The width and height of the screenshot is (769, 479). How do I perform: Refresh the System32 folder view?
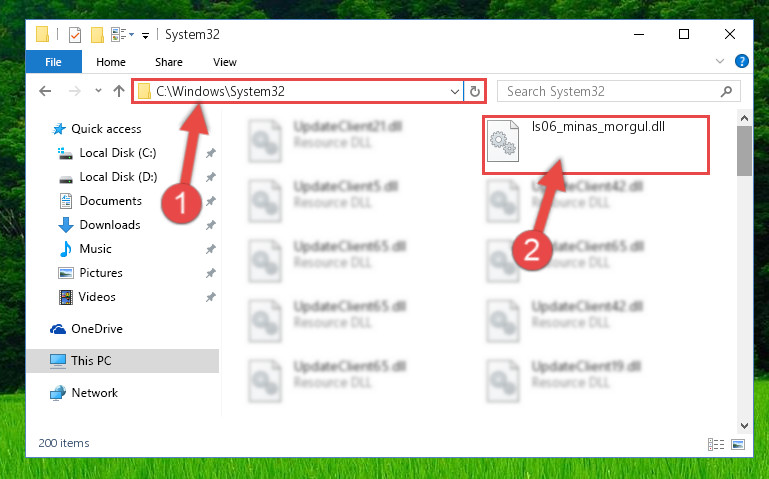[x=475, y=92]
